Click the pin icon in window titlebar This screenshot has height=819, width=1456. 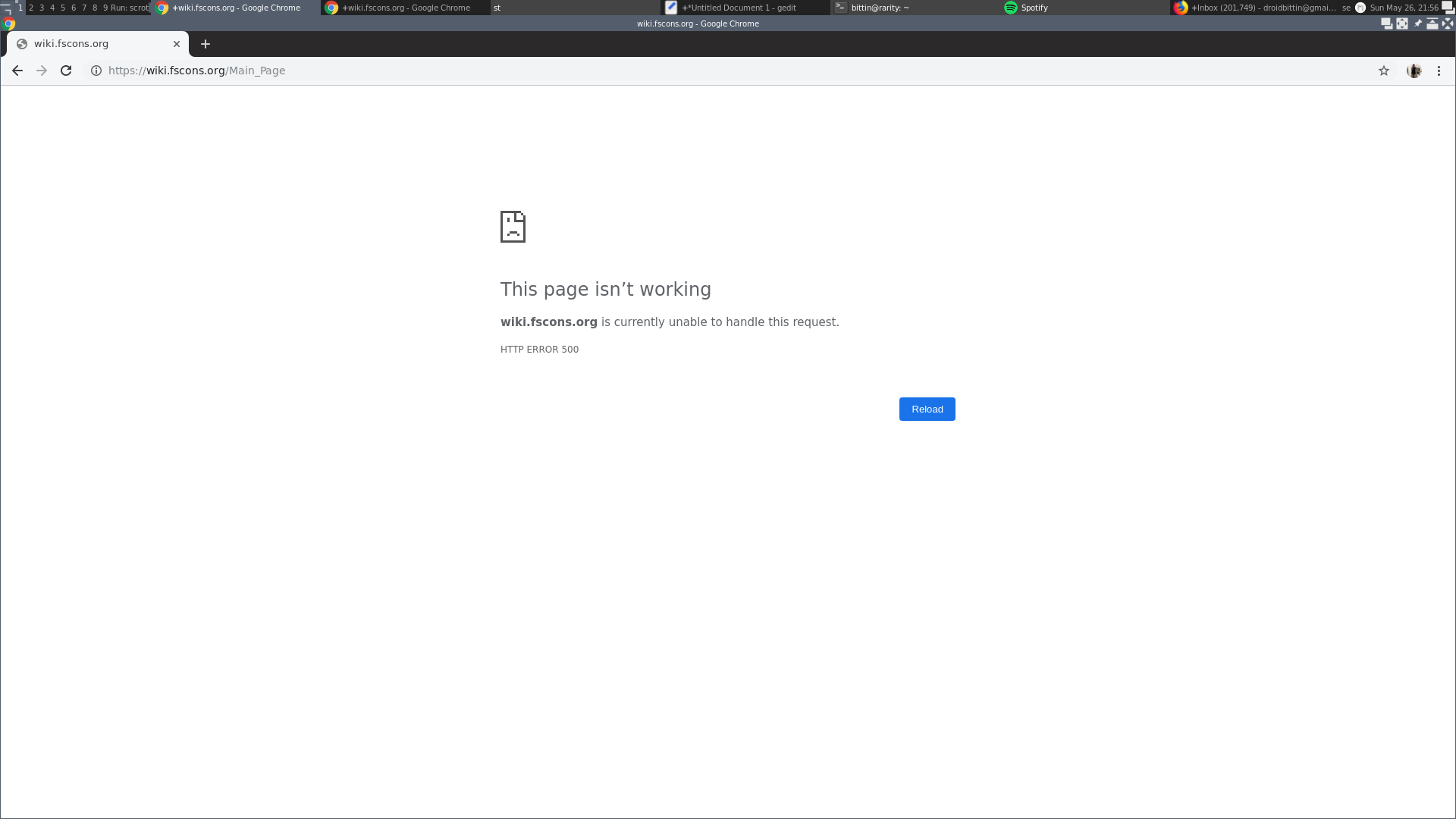[1417, 24]
